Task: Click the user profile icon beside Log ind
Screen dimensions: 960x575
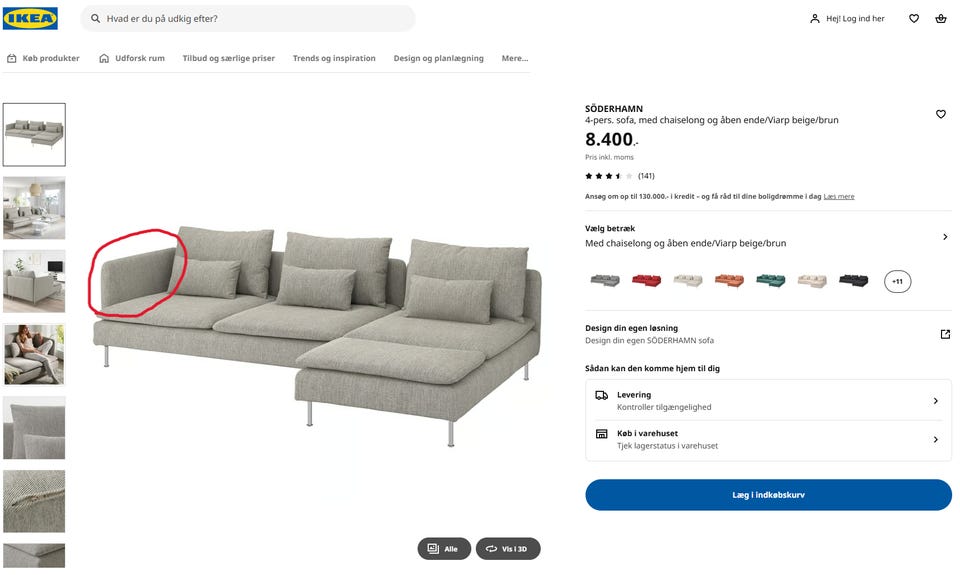Action: [814, 19]
